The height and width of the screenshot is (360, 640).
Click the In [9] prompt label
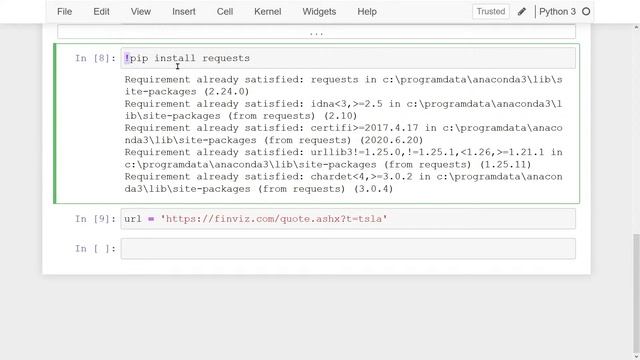(95, 219)
